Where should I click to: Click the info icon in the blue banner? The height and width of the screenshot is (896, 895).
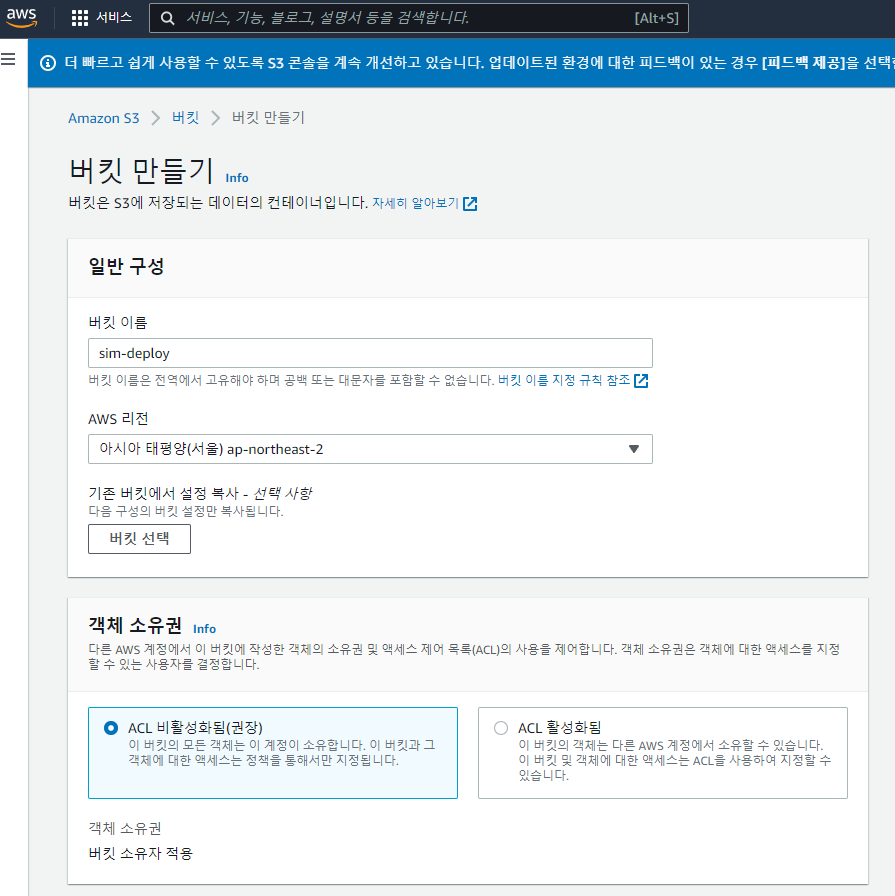(x=48, y=63)
